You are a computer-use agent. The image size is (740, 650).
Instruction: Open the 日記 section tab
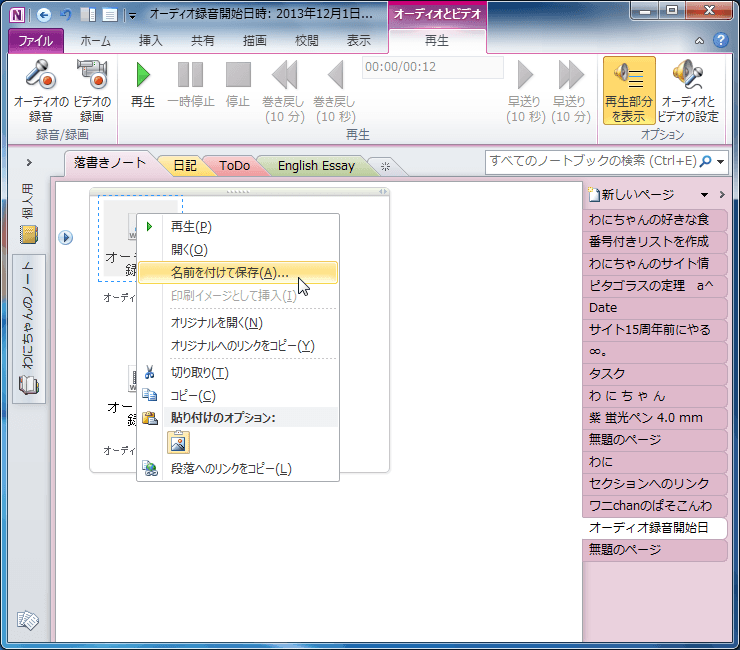click(185, 166)
